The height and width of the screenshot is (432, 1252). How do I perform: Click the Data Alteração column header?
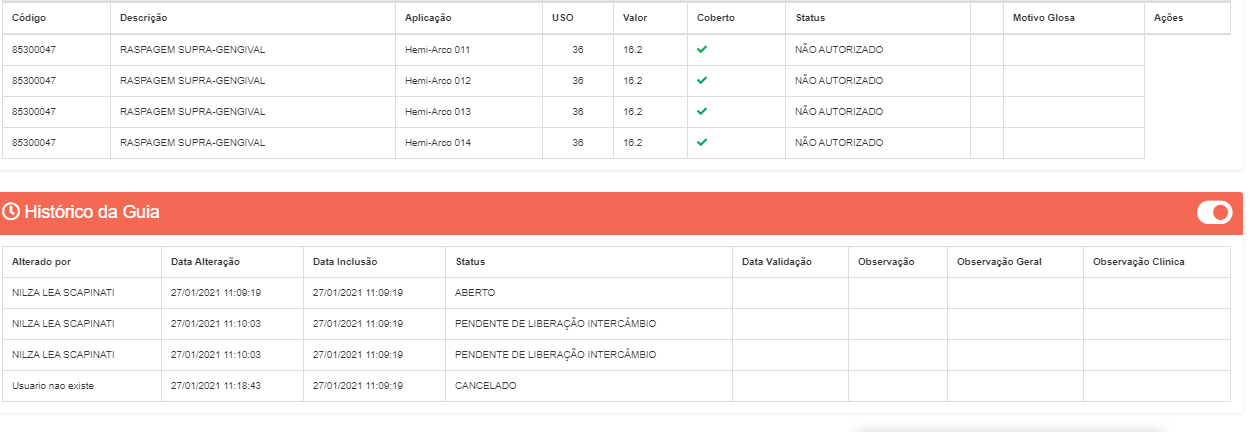tap(205, 262)
